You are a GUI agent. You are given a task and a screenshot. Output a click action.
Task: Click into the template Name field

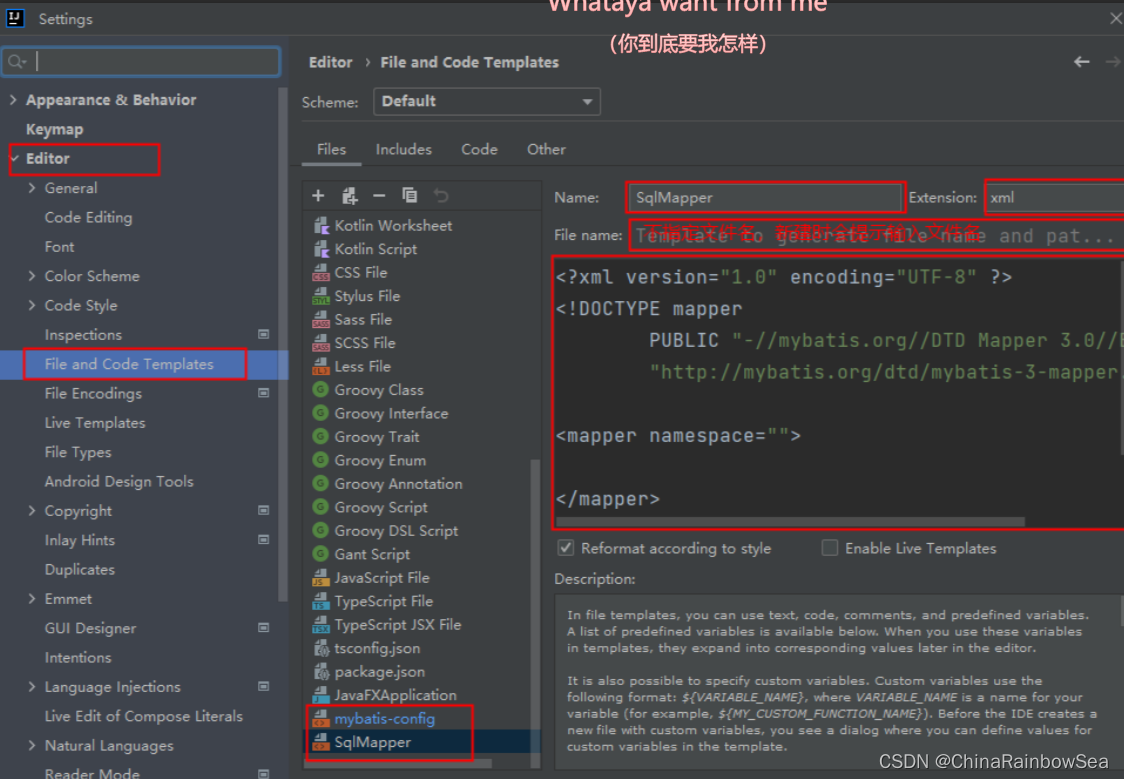click(x=764, y=198)
